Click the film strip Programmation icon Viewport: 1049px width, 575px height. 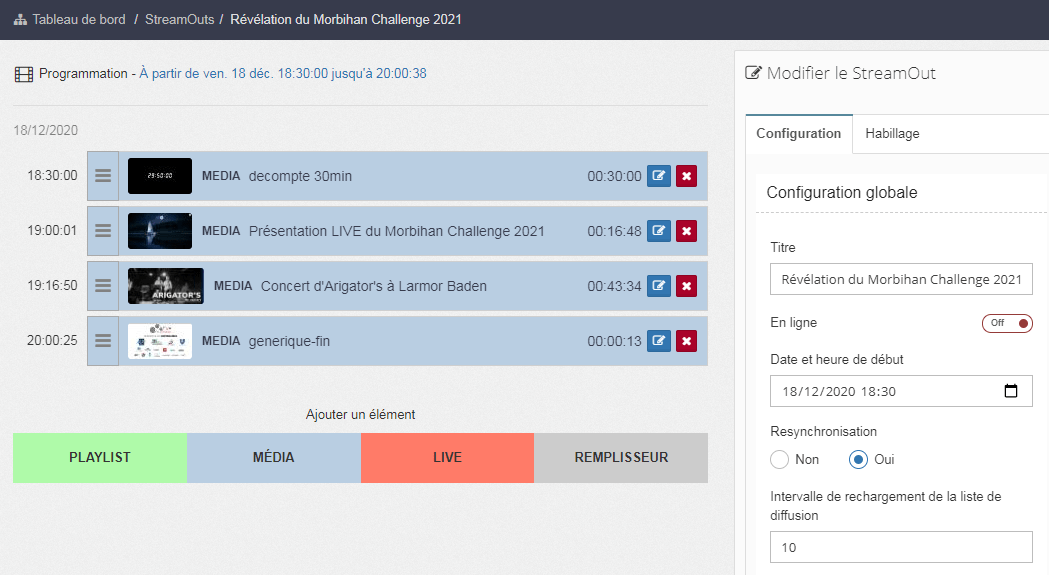[x=23, y=74]
